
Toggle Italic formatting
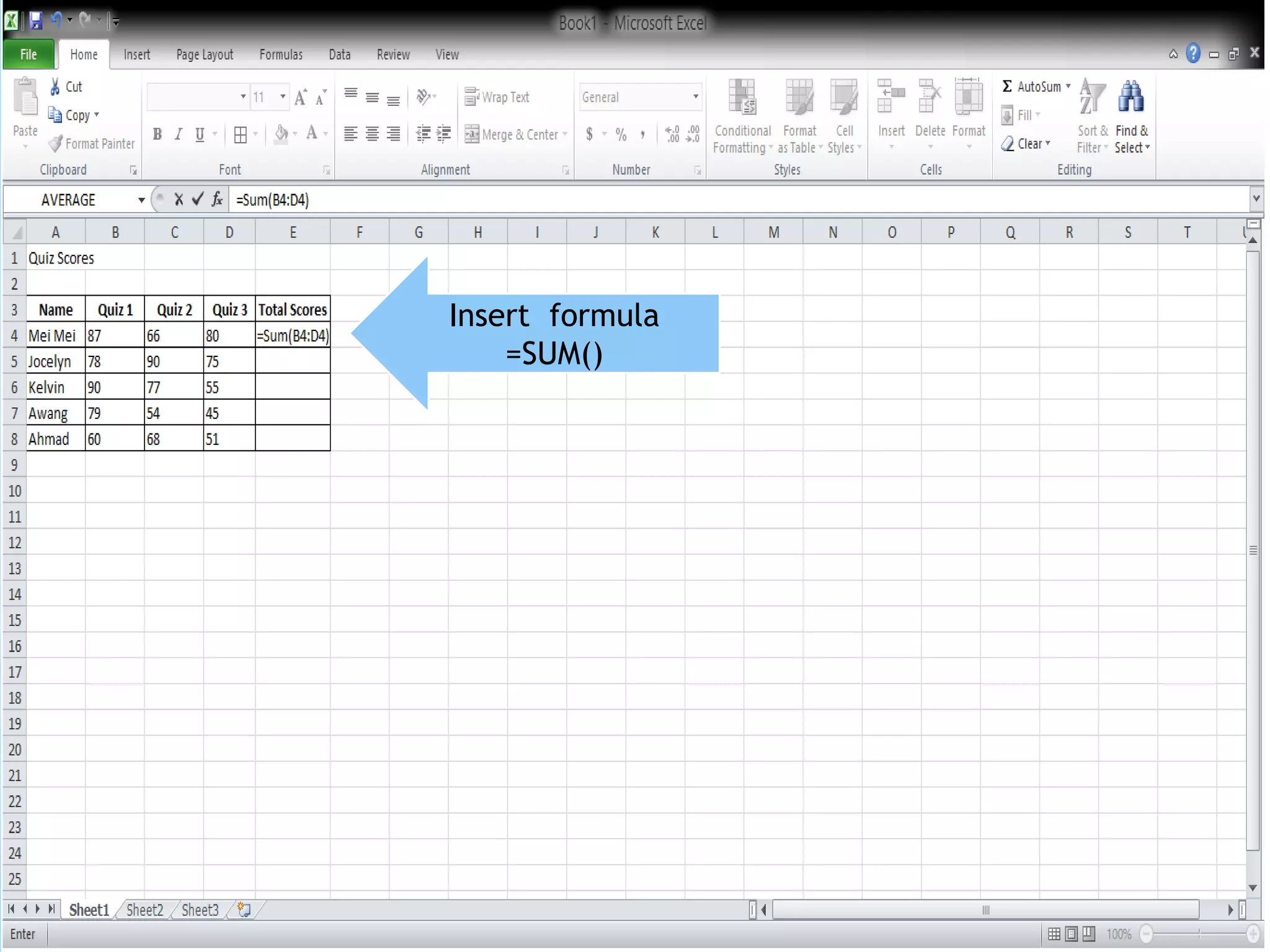179,134
